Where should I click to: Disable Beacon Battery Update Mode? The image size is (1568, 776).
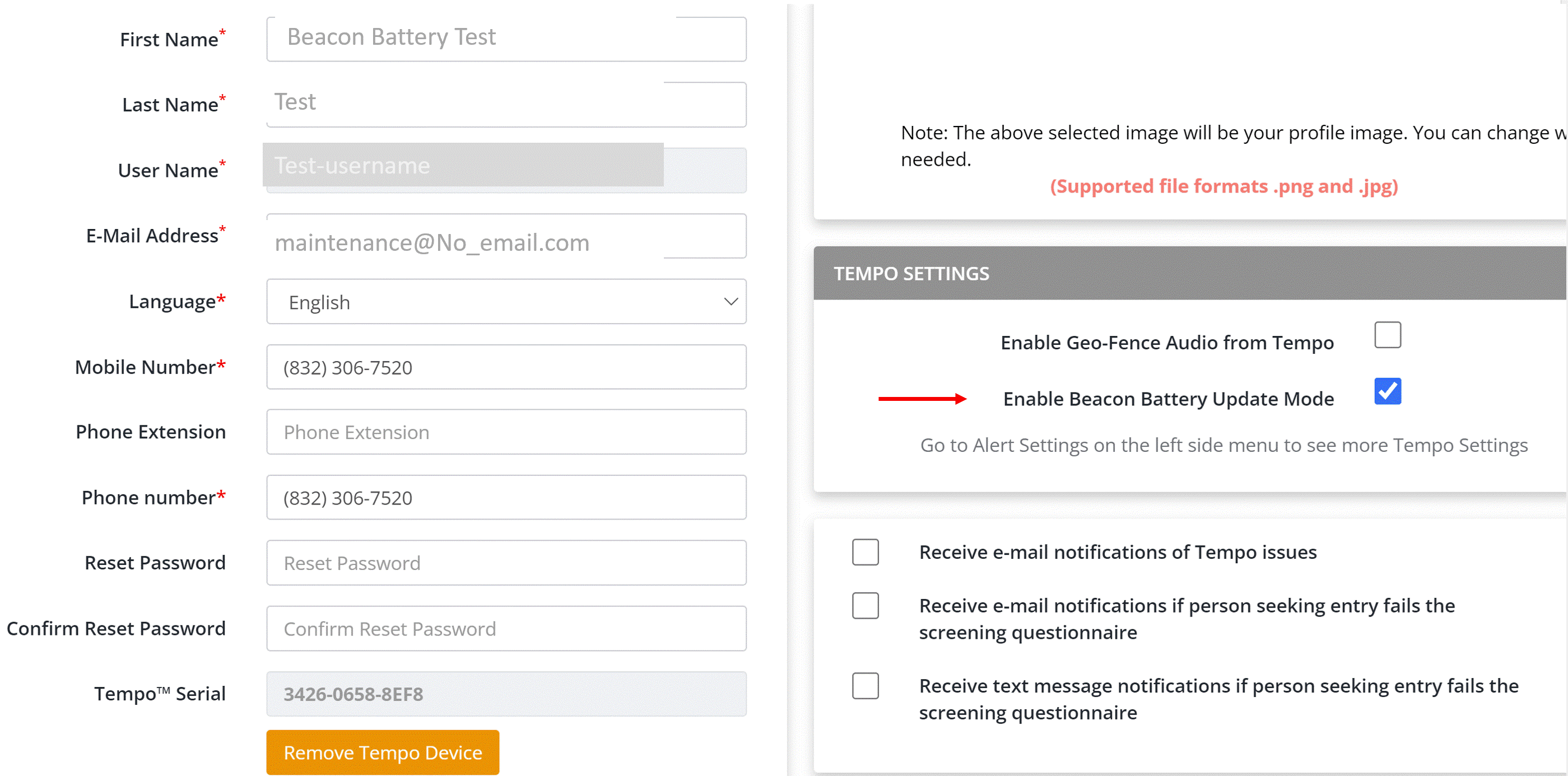[x=1388, y=391]
